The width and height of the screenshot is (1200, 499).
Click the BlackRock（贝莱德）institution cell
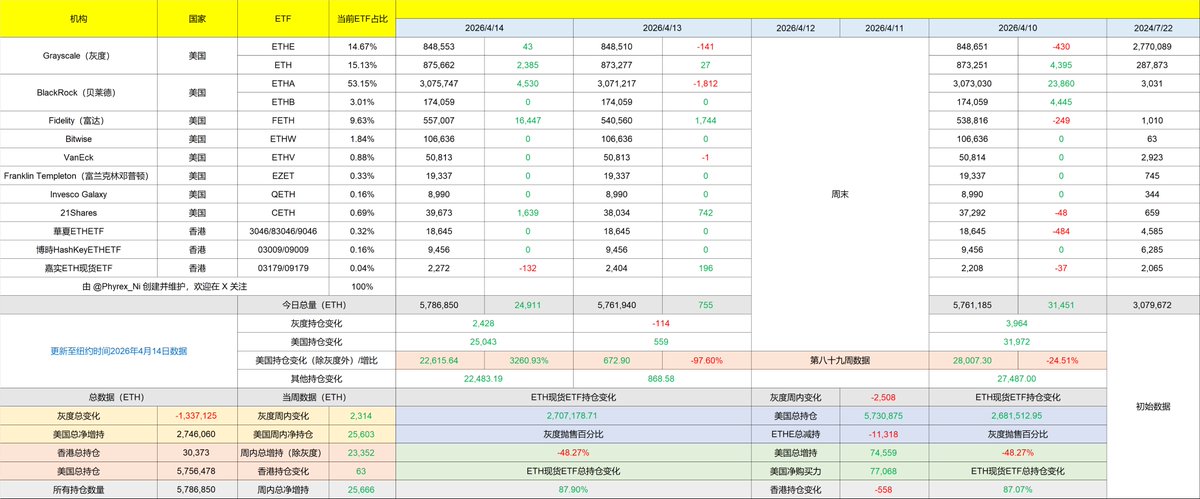click(78, 93)
